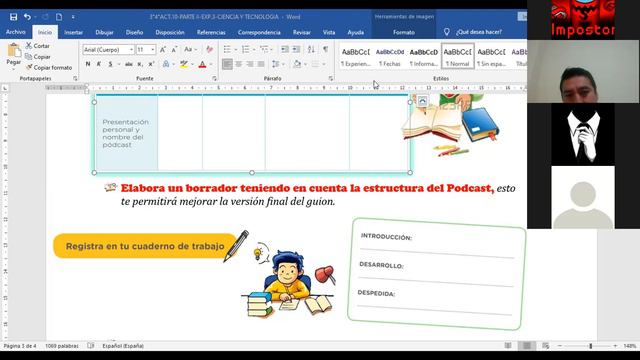Toggle strikethrough (abc) formatting

(129, 64)
